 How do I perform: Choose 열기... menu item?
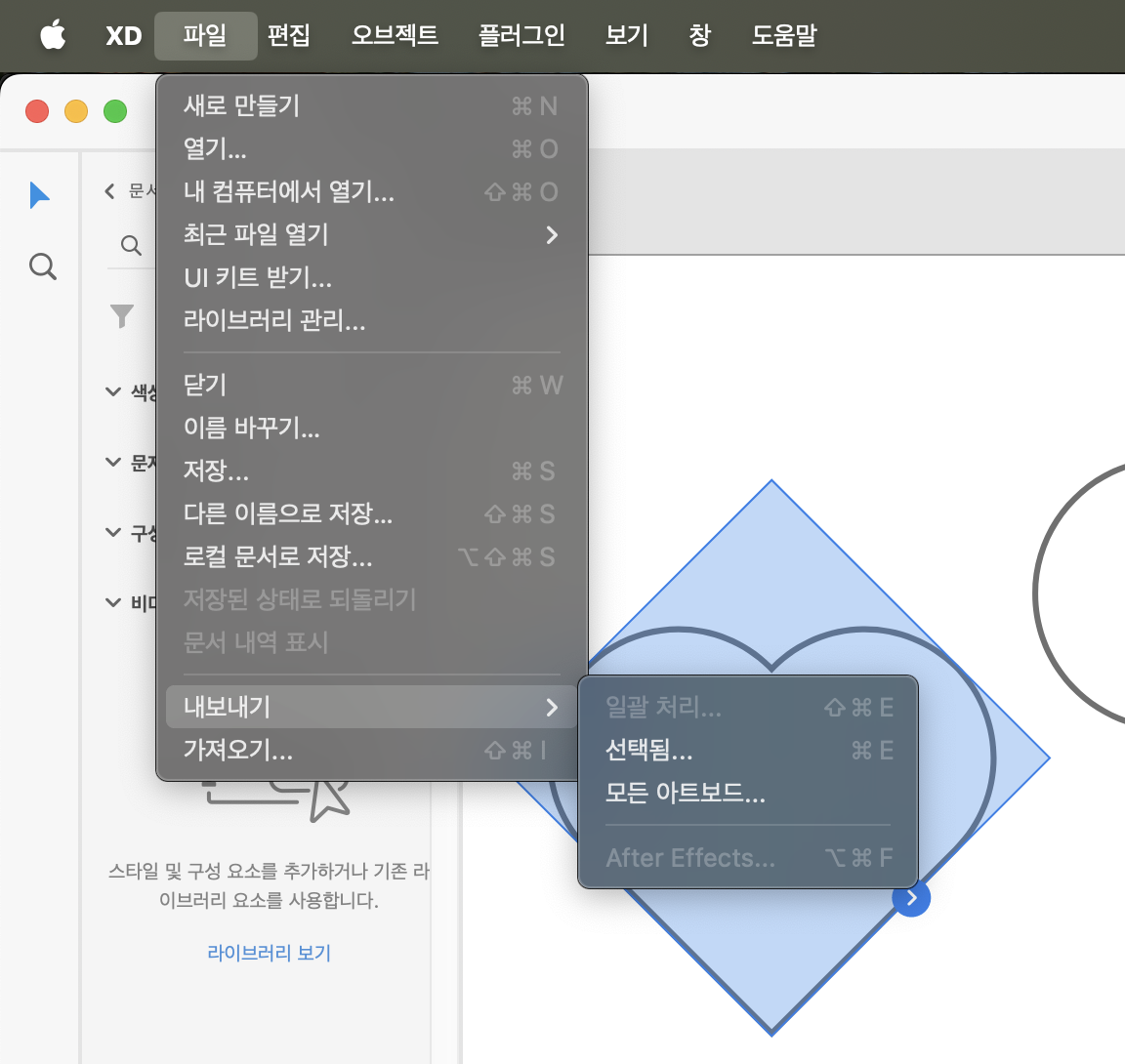[372, 149]
